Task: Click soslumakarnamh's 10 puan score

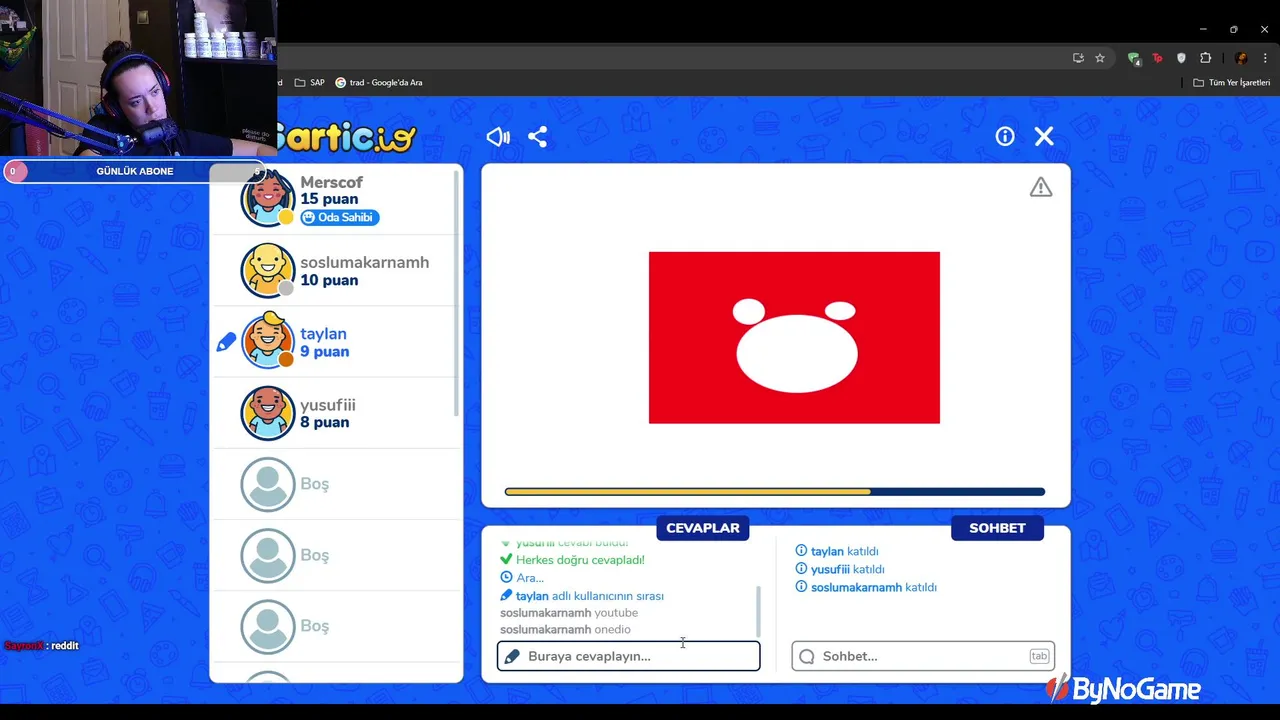Action: (329, 280)
